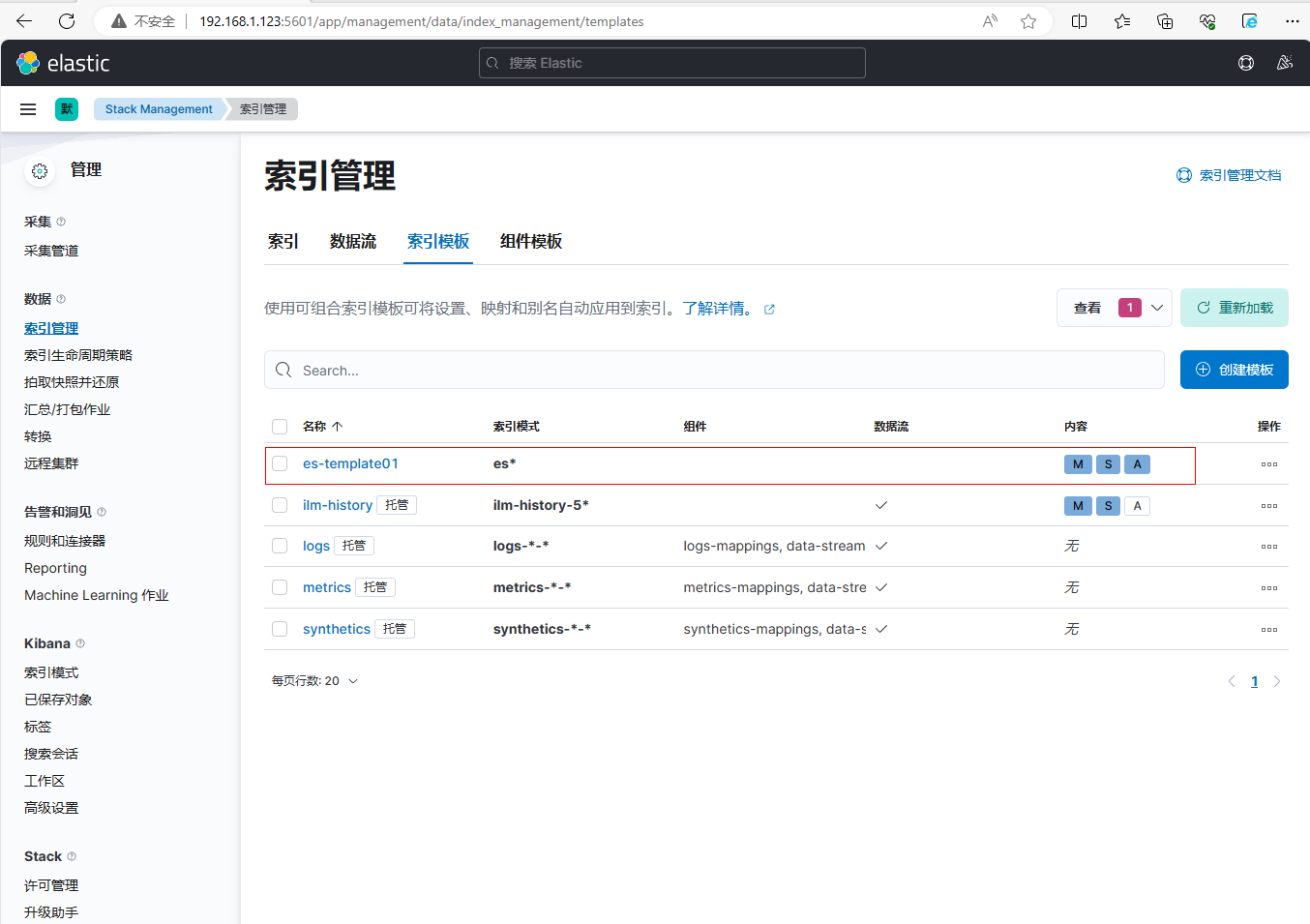This screenshot has width=1310, height=924.
Task: Click the template search field
Action: click(714, 371)
